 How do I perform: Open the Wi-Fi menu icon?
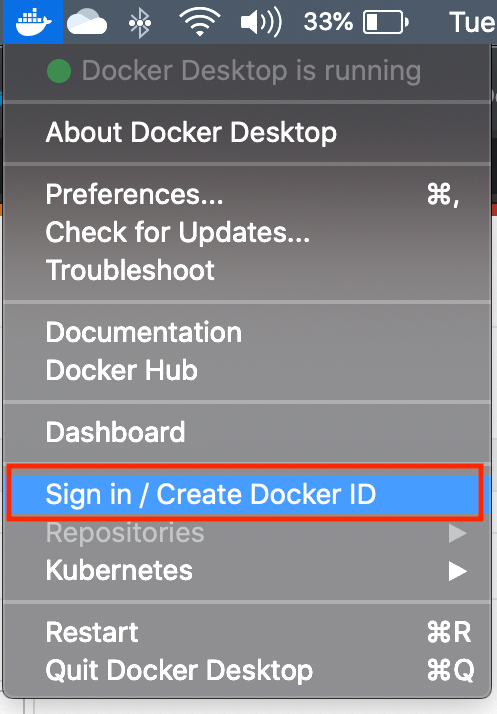click(200, 22)
